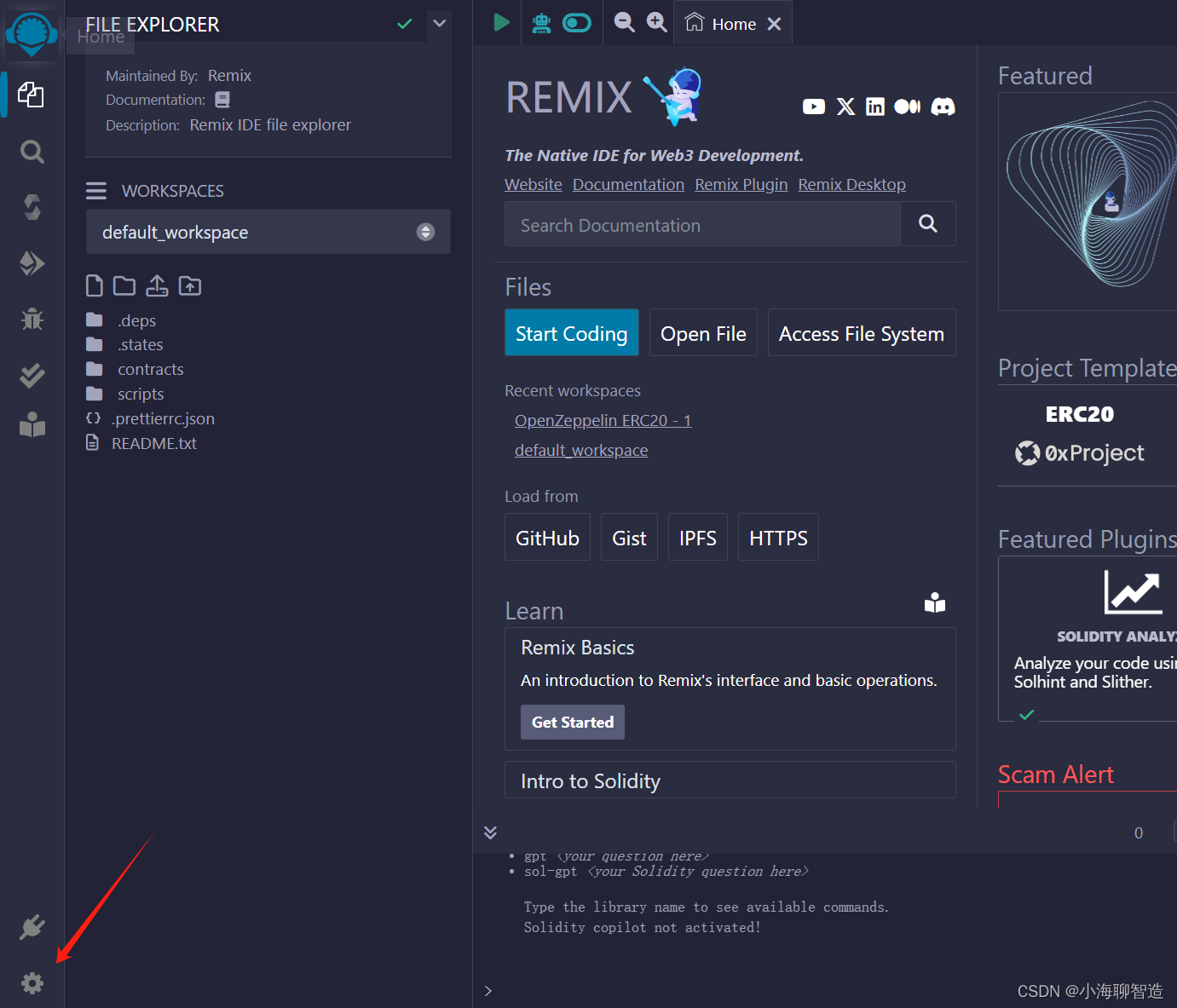This screenshot has height=1008, width=1177.
Task: Click the green Run script play button
Action: click(501, 22)
